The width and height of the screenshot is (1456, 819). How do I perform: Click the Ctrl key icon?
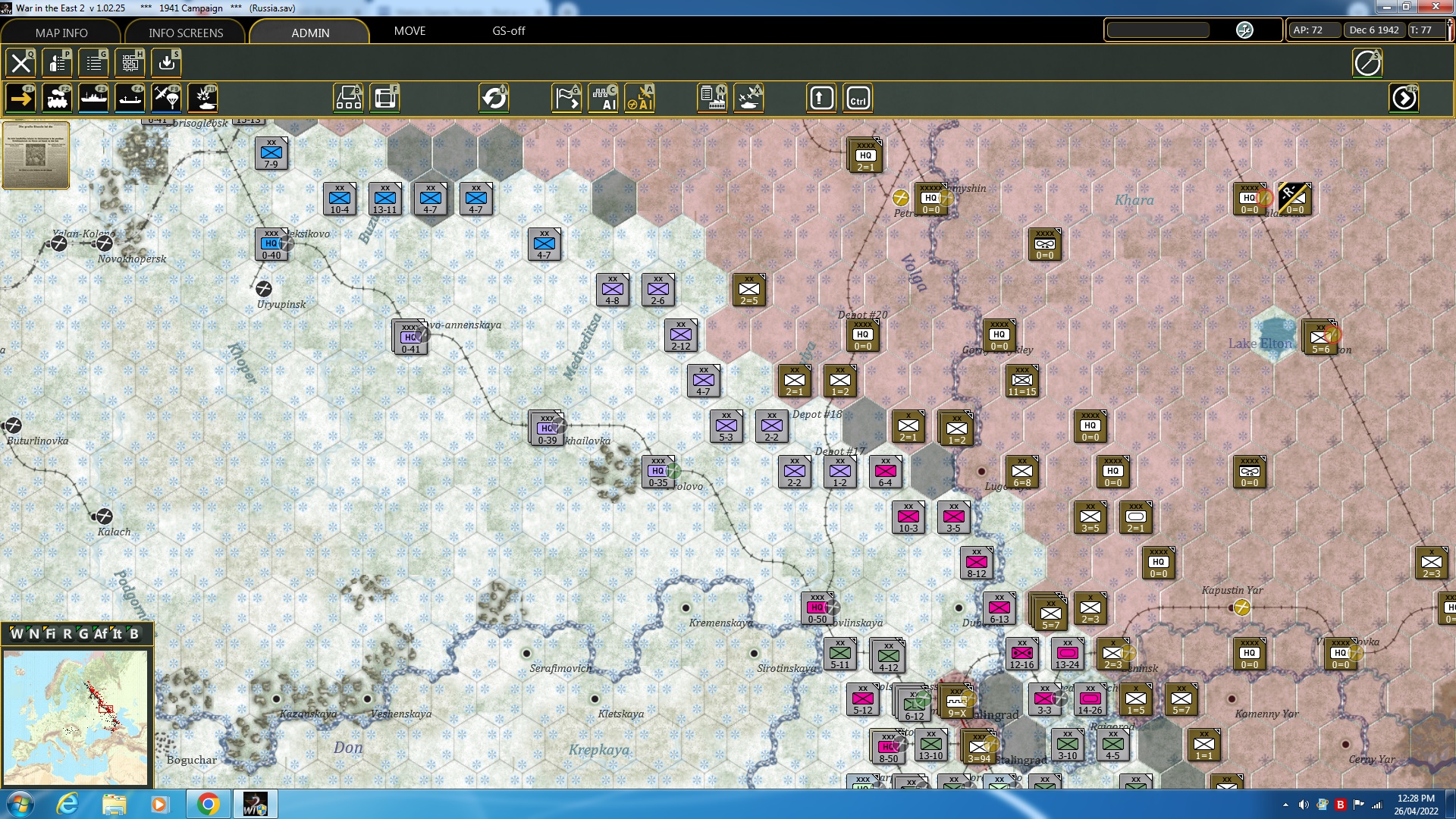(x=858, y=99)
